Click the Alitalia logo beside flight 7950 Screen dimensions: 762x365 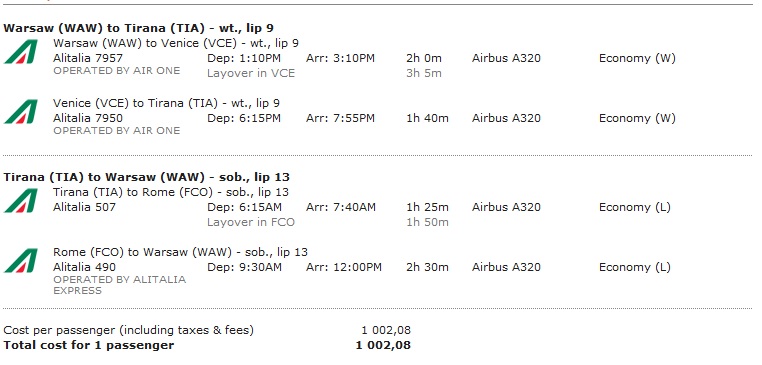click(x=21, y=112)
